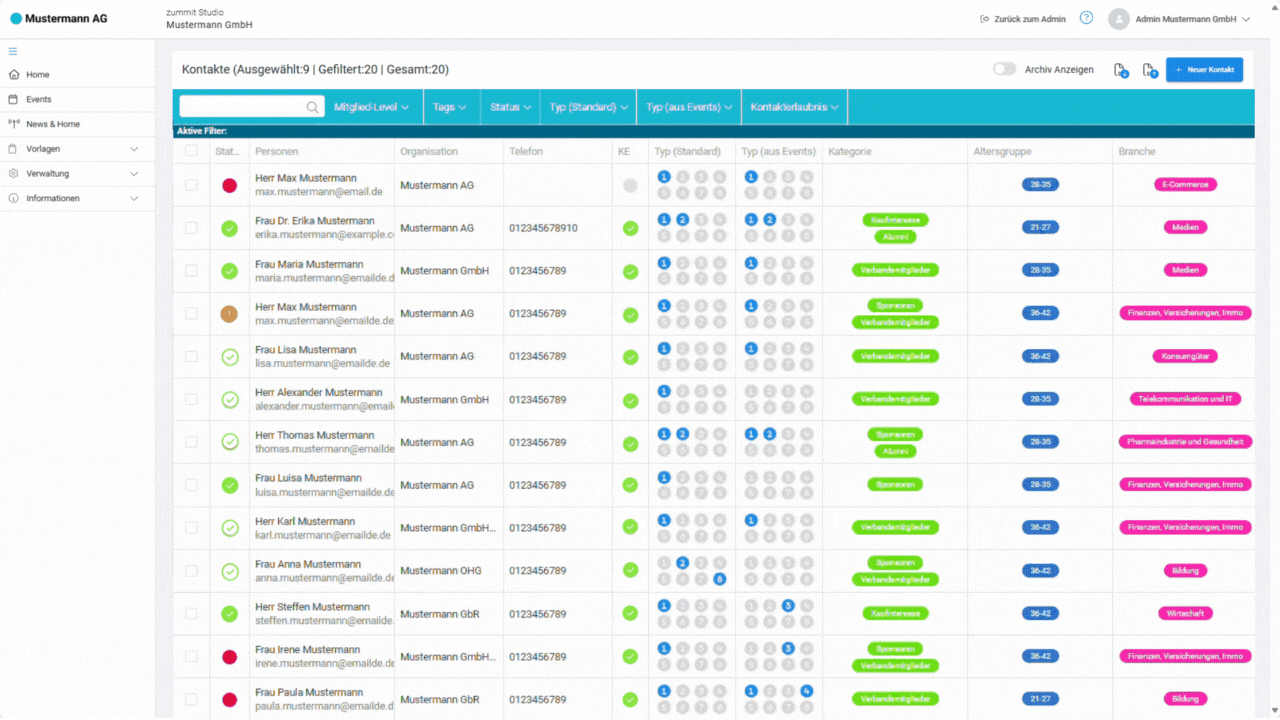Open the Mitglied-Level filter dropdown
The width and height of the screenshot is (1280, 720).
point(371,107)
